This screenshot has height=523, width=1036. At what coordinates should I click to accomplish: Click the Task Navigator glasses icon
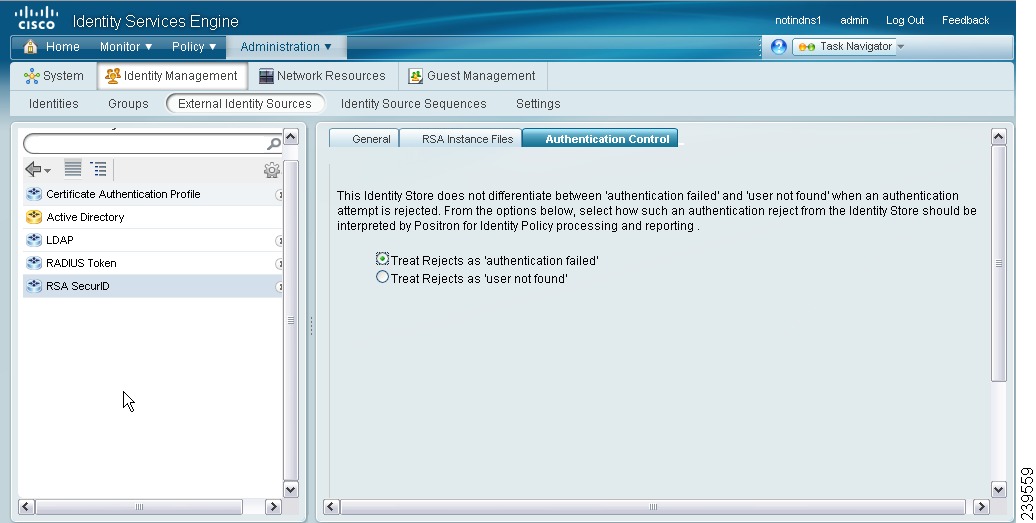click(x=807, y=47)
